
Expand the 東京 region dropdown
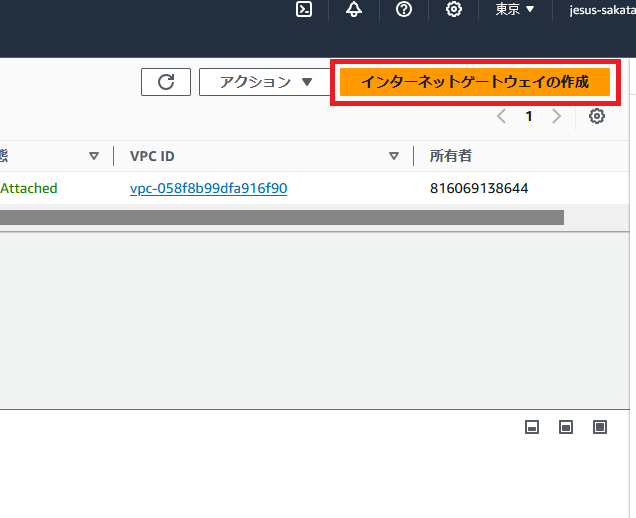coord(514,9)
